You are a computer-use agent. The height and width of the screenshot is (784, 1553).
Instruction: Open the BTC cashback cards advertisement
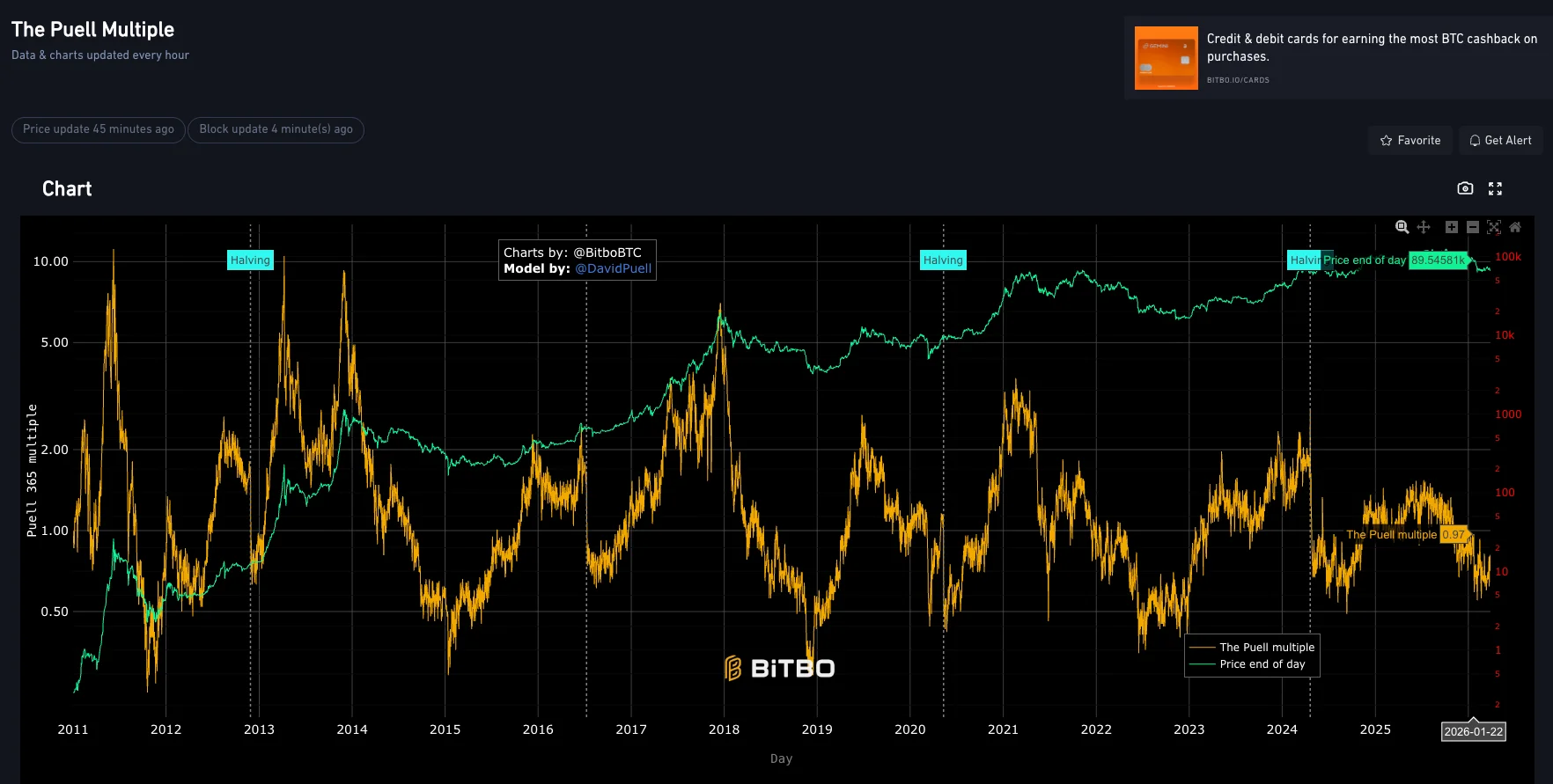click(1371, 48)
